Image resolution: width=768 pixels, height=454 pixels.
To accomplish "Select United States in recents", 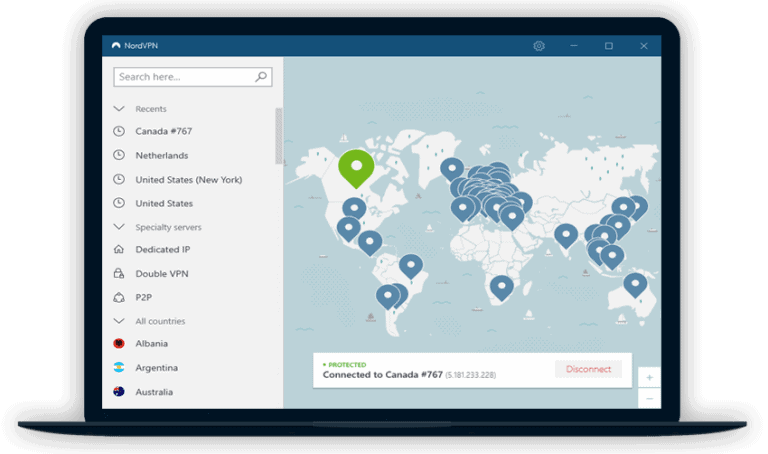I will (164, 203).
